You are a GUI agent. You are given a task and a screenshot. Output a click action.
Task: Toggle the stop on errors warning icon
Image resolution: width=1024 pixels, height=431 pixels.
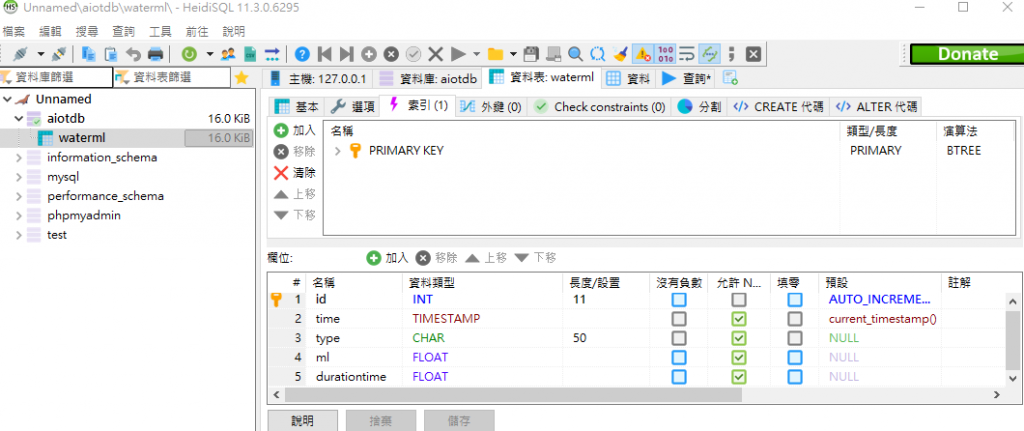point(643,54)
